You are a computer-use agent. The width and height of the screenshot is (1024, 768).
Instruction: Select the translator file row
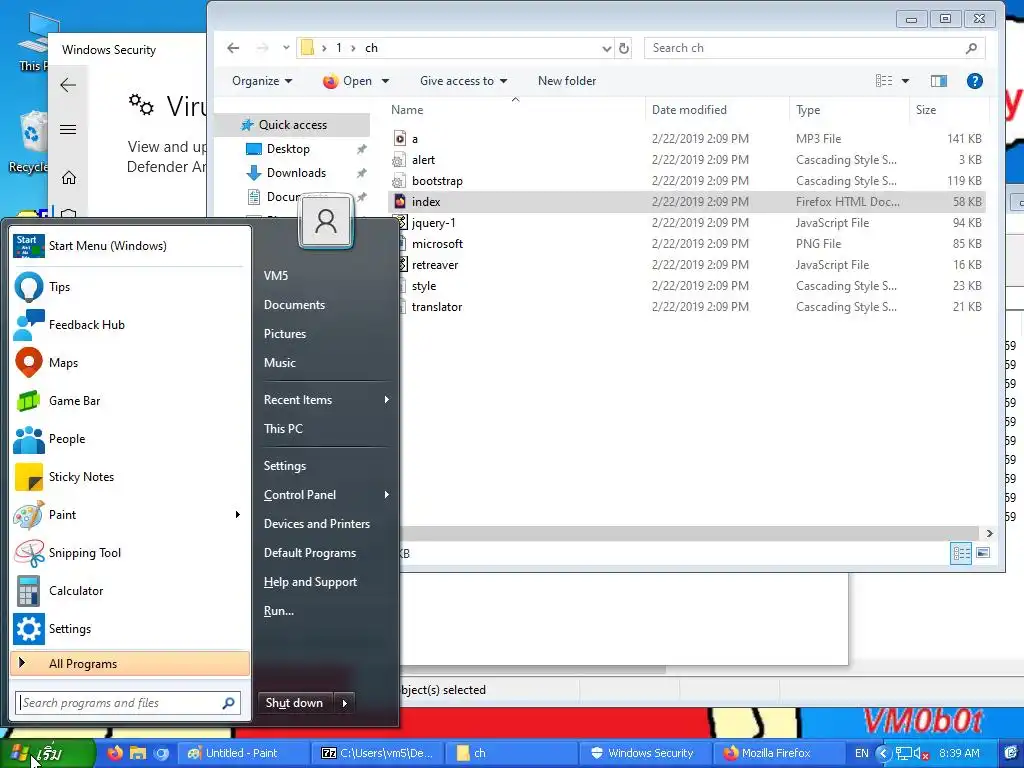click(x=686, y=307)
